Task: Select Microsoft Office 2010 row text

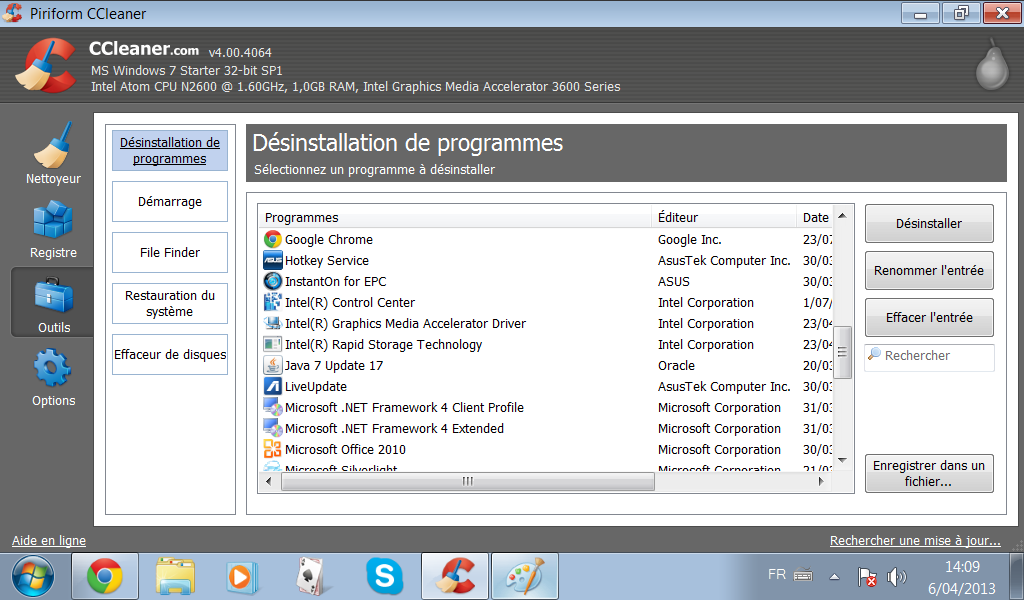Action: 345,449
